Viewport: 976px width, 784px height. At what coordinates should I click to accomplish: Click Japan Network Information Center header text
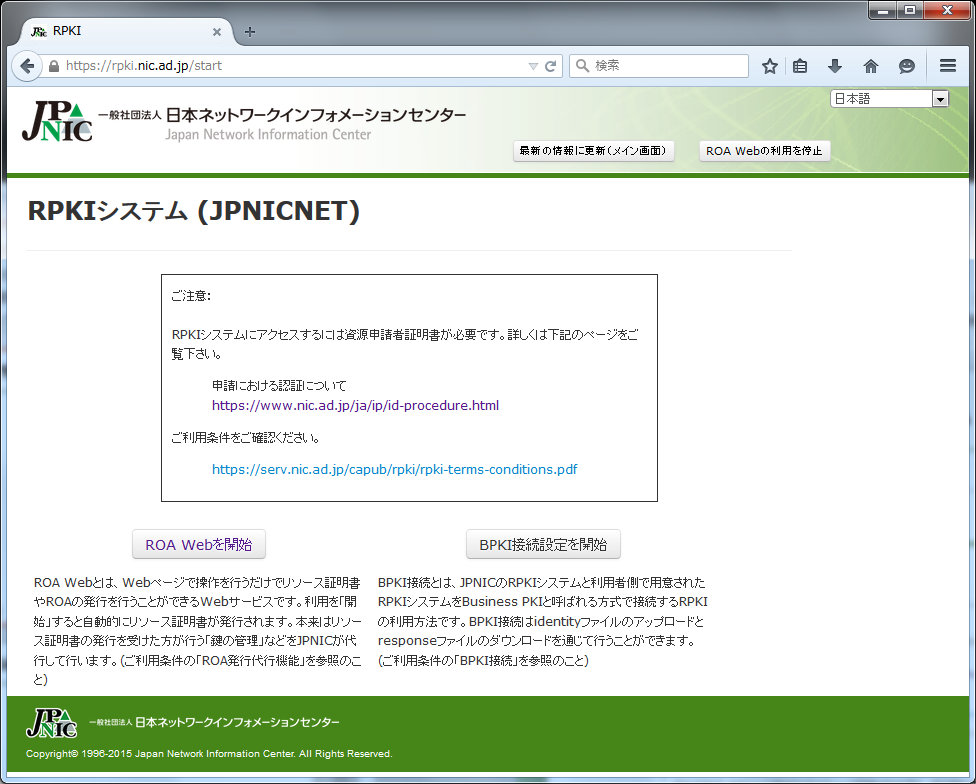coord(268,134)
